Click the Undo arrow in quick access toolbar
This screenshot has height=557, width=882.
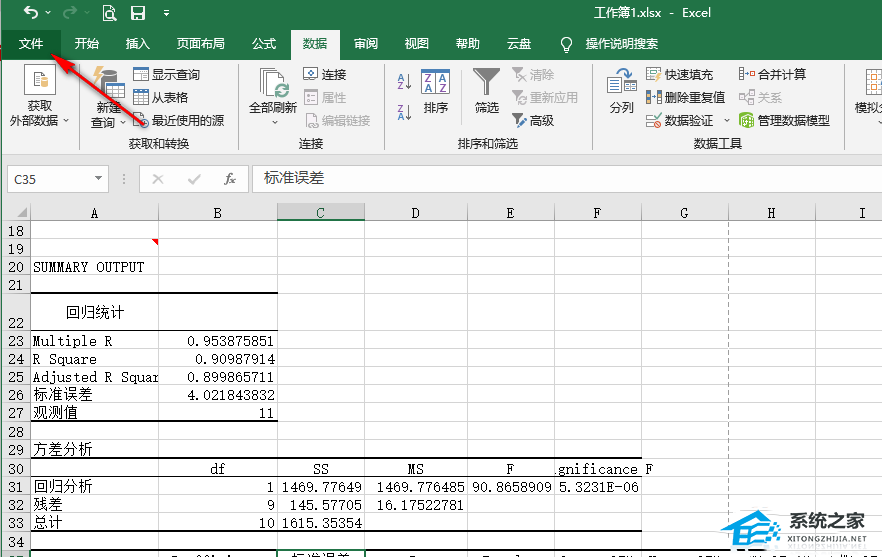(x=31, y=13)
